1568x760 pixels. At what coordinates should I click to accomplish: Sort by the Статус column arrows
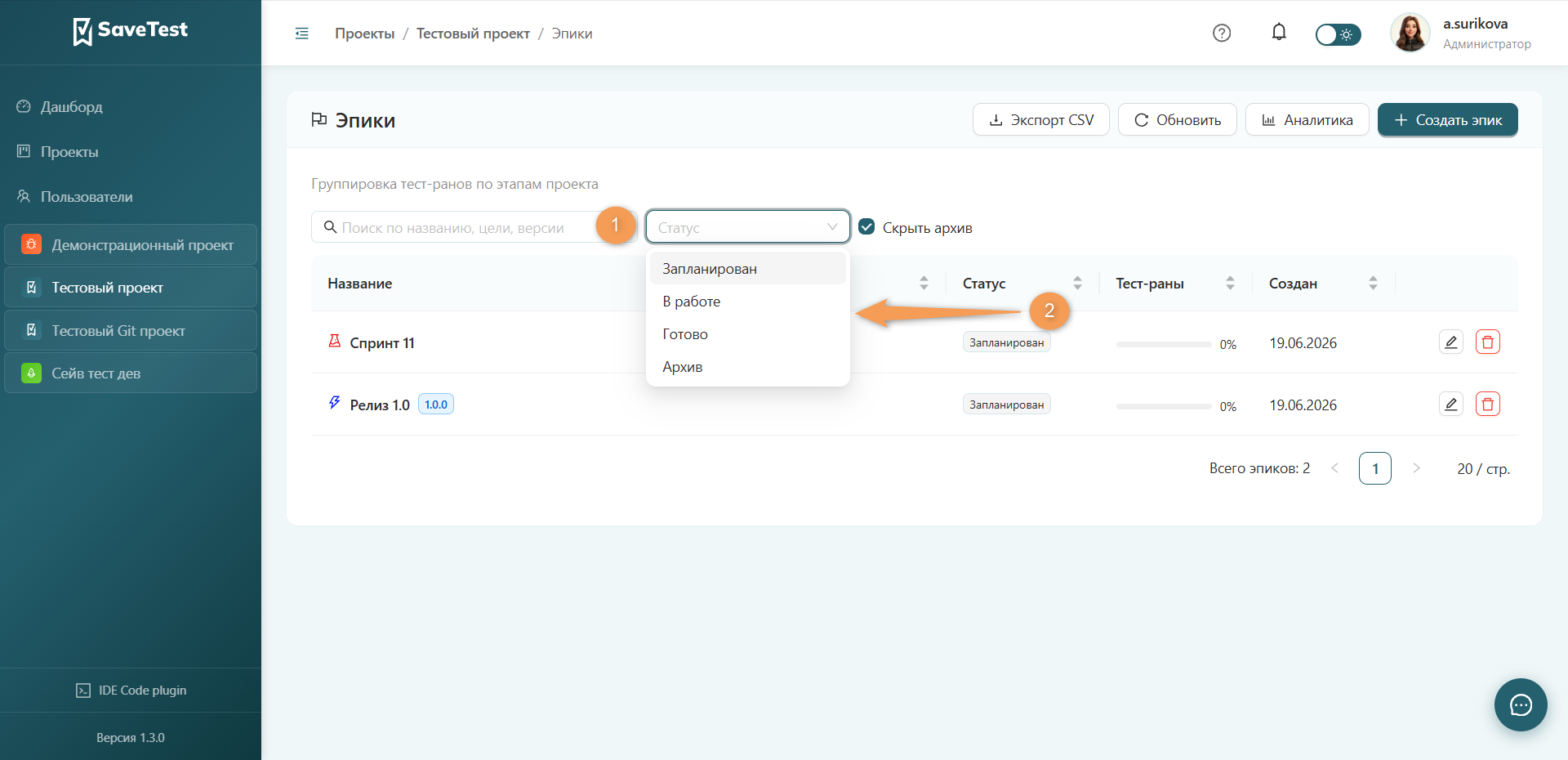click(x=1077, y=283)
